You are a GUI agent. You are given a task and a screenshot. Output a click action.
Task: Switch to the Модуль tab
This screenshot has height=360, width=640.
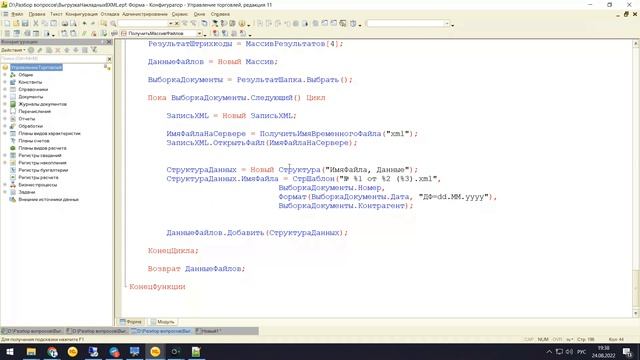click(x=162, y=322)
